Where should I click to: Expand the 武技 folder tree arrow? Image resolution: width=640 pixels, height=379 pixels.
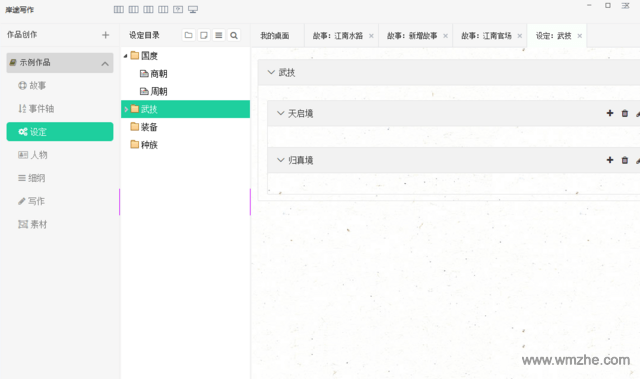(x=126, y=109)
